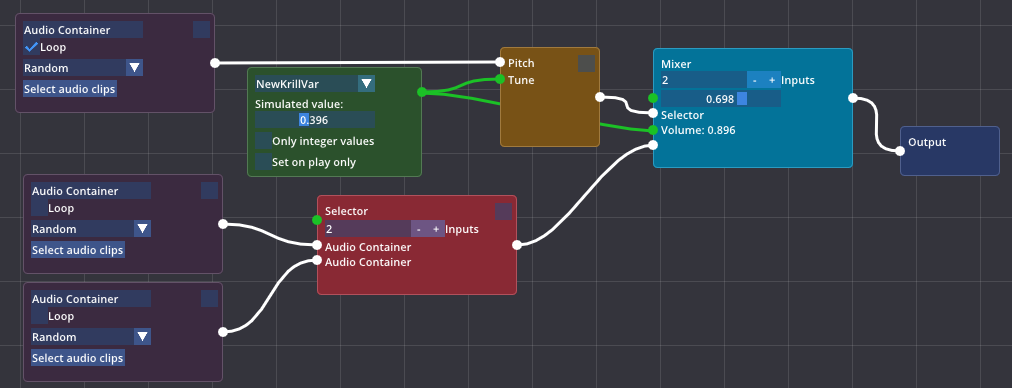This screenshot has height=388, width=1012.
Task: Click the Mixer inputs count field
Action: tap(703, 80)
